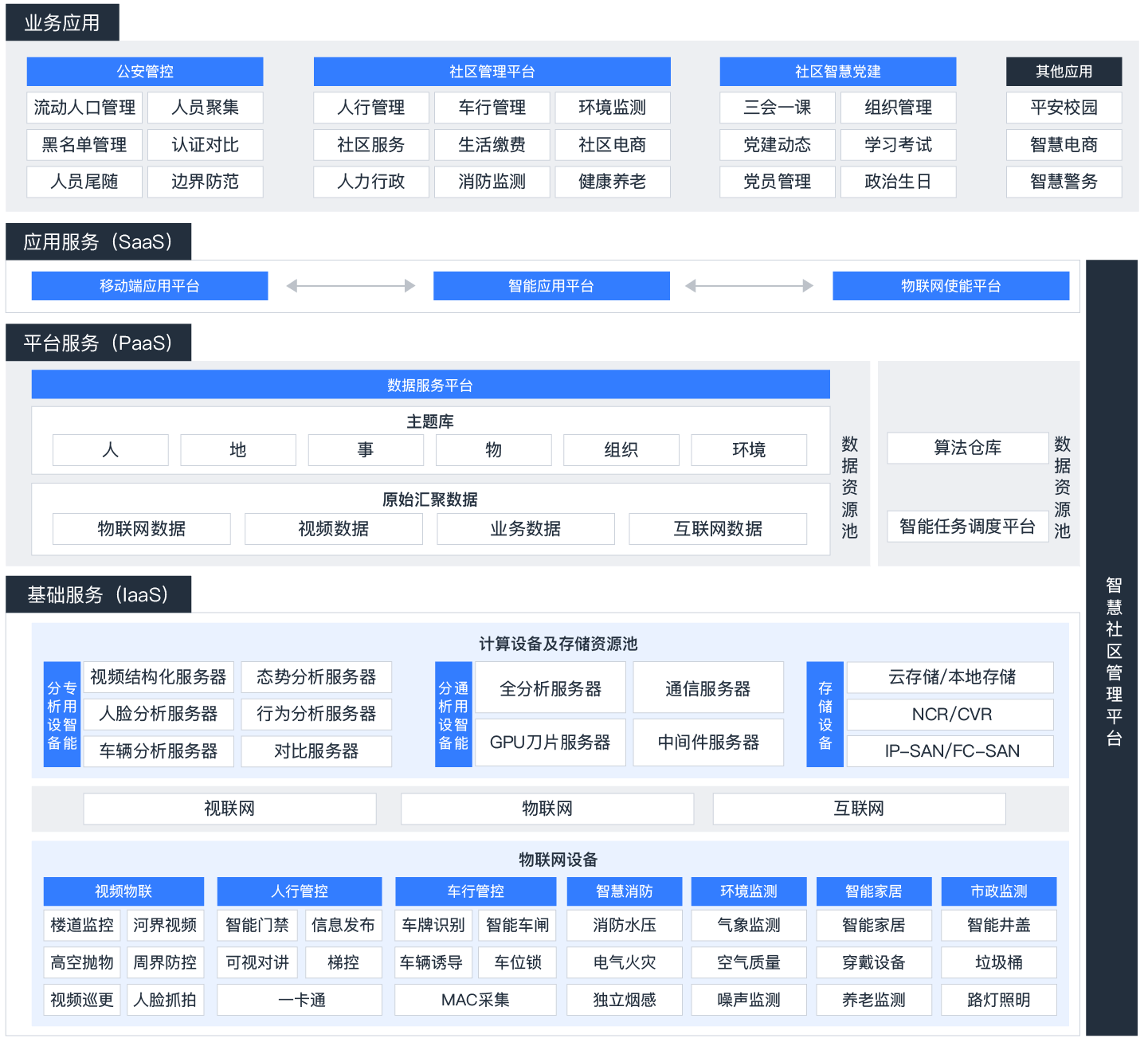Click the 数据服务平台 blue bar

[430, 385]
